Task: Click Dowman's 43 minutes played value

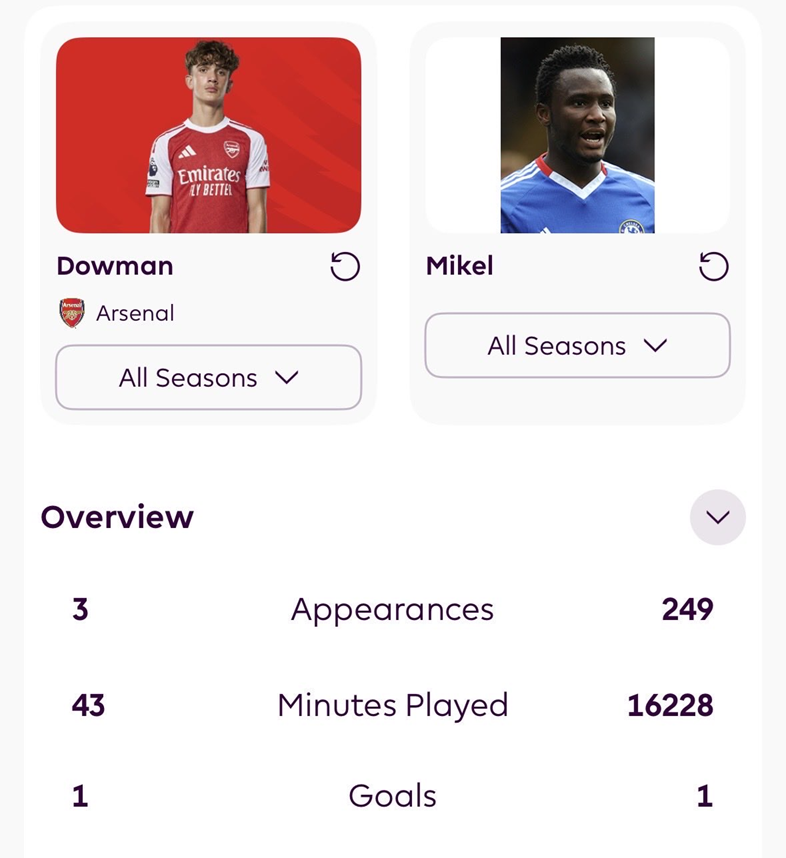Action: [88, 705]
